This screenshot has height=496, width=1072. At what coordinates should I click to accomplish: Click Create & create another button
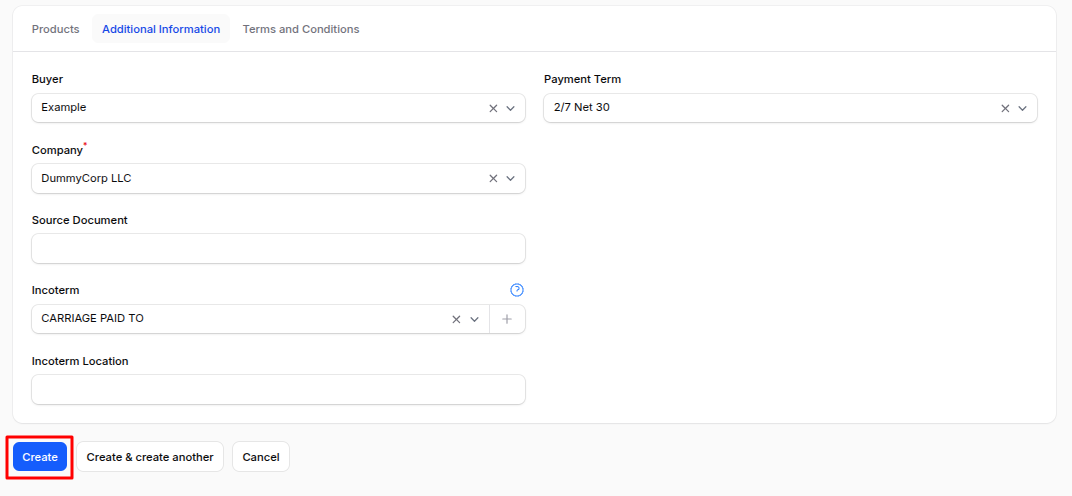[x=150, y=457]
